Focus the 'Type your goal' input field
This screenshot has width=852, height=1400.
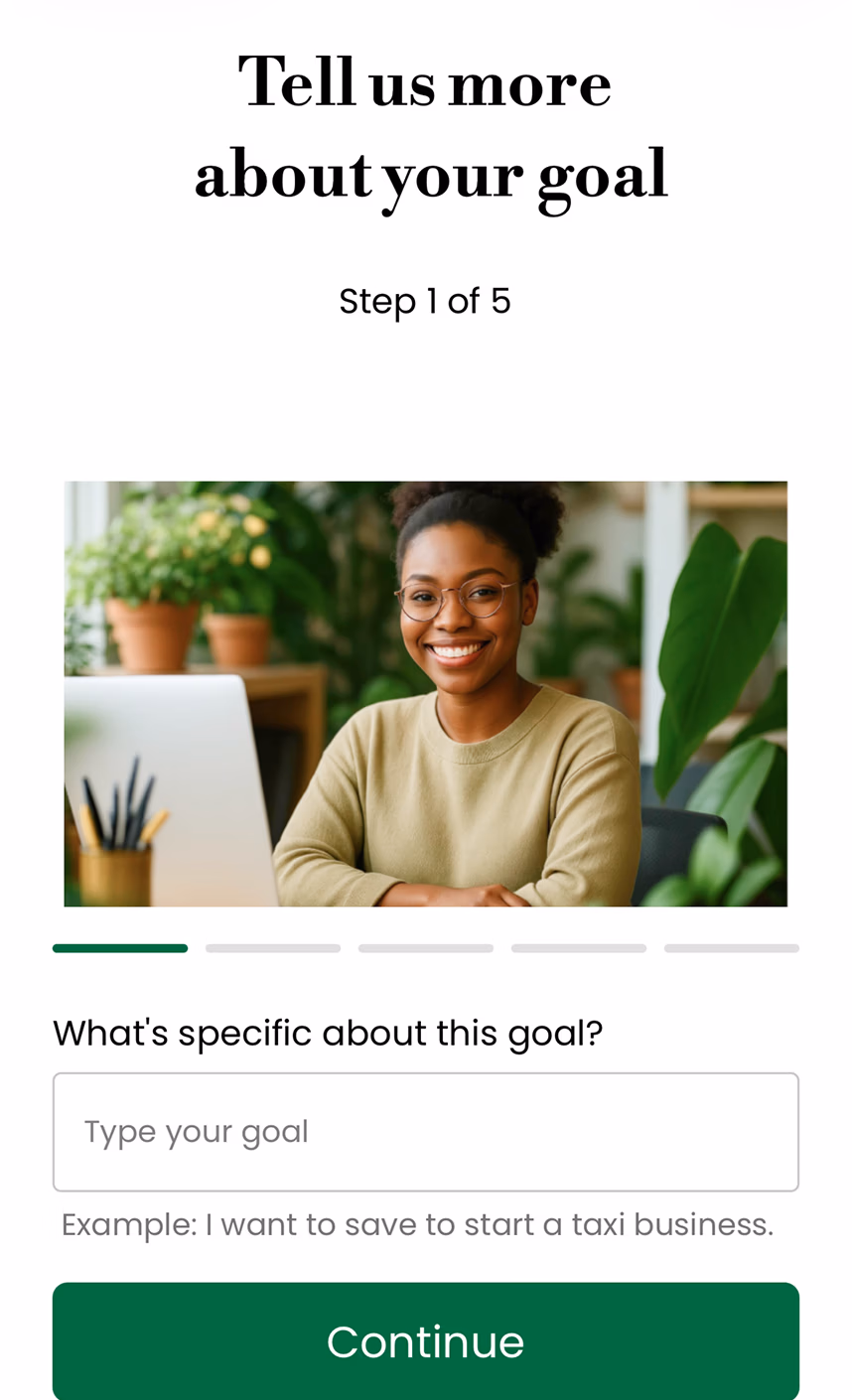(x=425, y=1132)
